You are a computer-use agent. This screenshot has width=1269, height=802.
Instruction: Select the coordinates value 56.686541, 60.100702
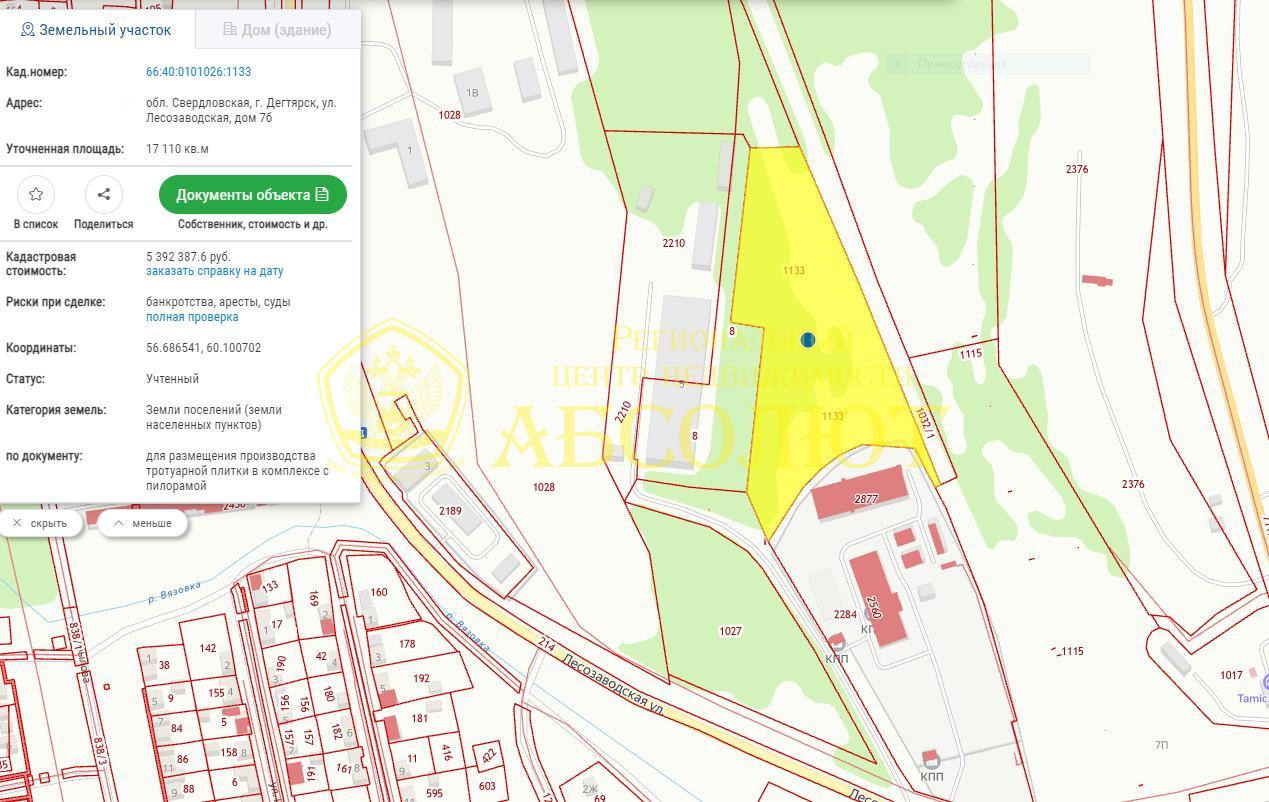point(204,348)
